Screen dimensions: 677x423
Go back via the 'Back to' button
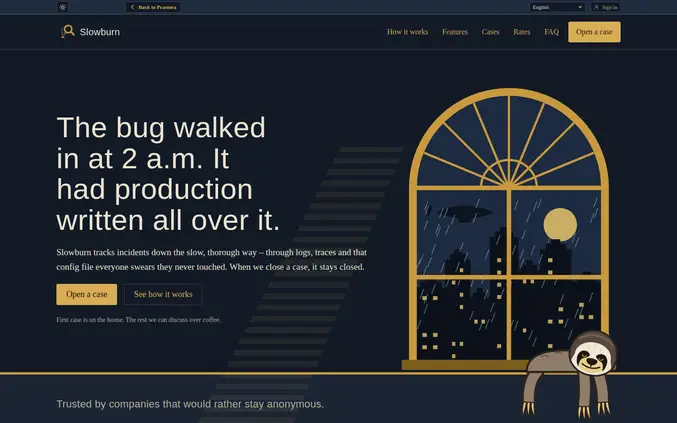pyautogui.click(x=153, y=7)
